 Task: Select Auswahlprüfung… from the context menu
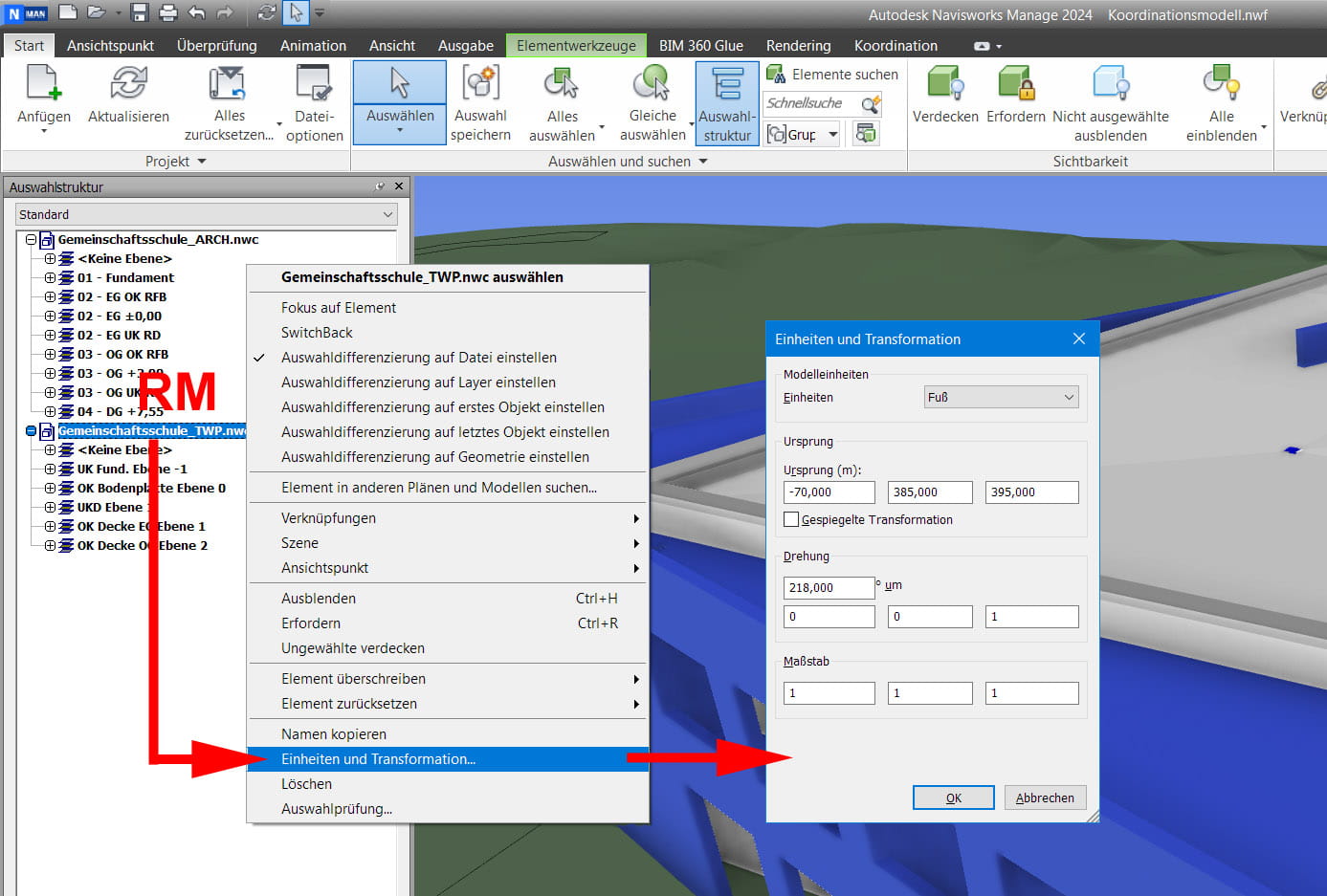click(x=448, y=809)
